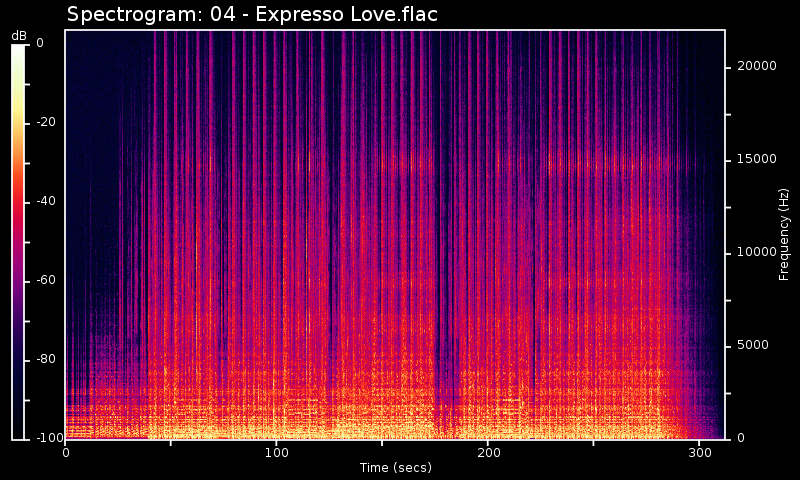Select the -80 dB scale label
The image size is (800, 480).
pyautogui.click(x=47, y=359)
